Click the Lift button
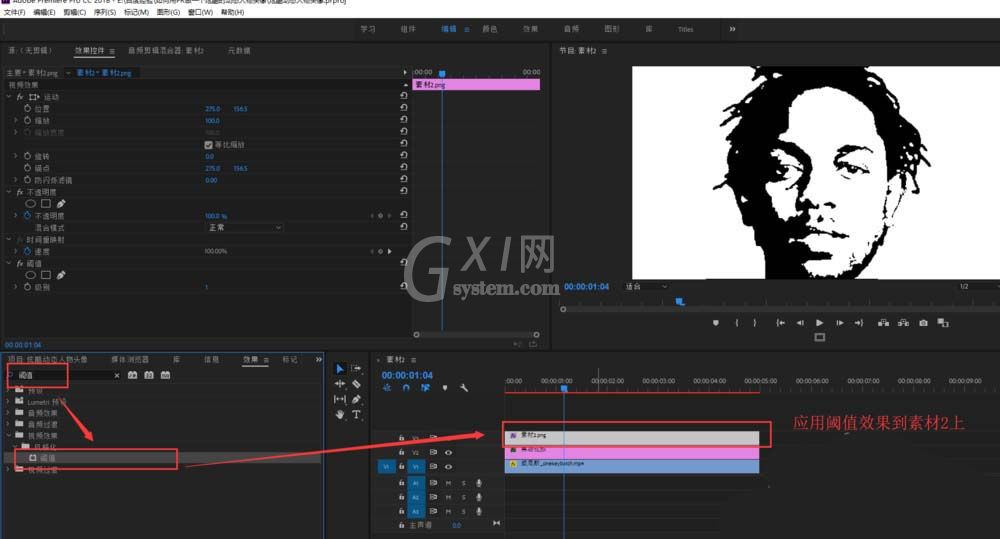 coord(883,323)
